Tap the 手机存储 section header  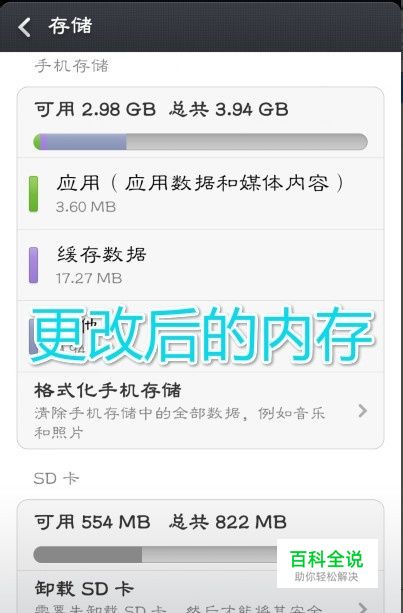click(x=72, y=66)
